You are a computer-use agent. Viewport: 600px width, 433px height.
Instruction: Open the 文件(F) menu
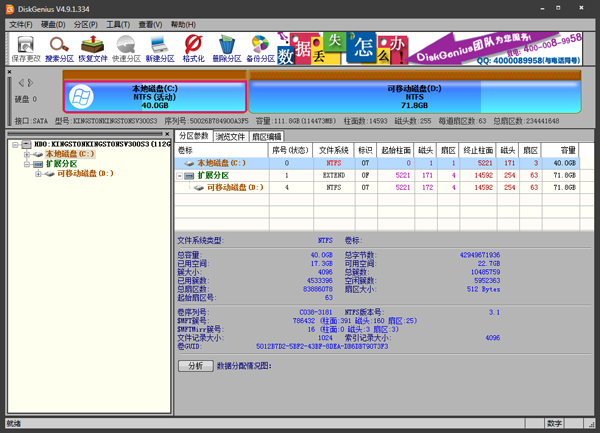(21, 25)
